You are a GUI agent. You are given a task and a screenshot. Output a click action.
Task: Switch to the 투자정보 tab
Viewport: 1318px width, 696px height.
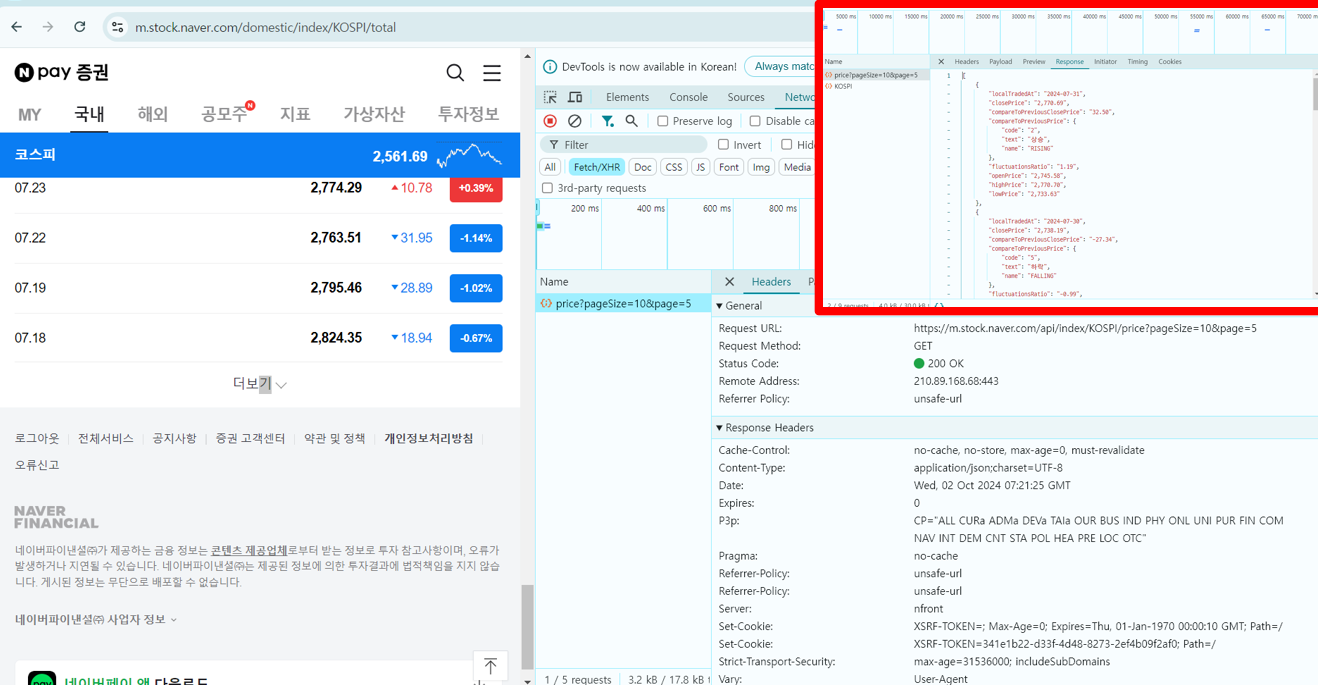pos(468,114)
